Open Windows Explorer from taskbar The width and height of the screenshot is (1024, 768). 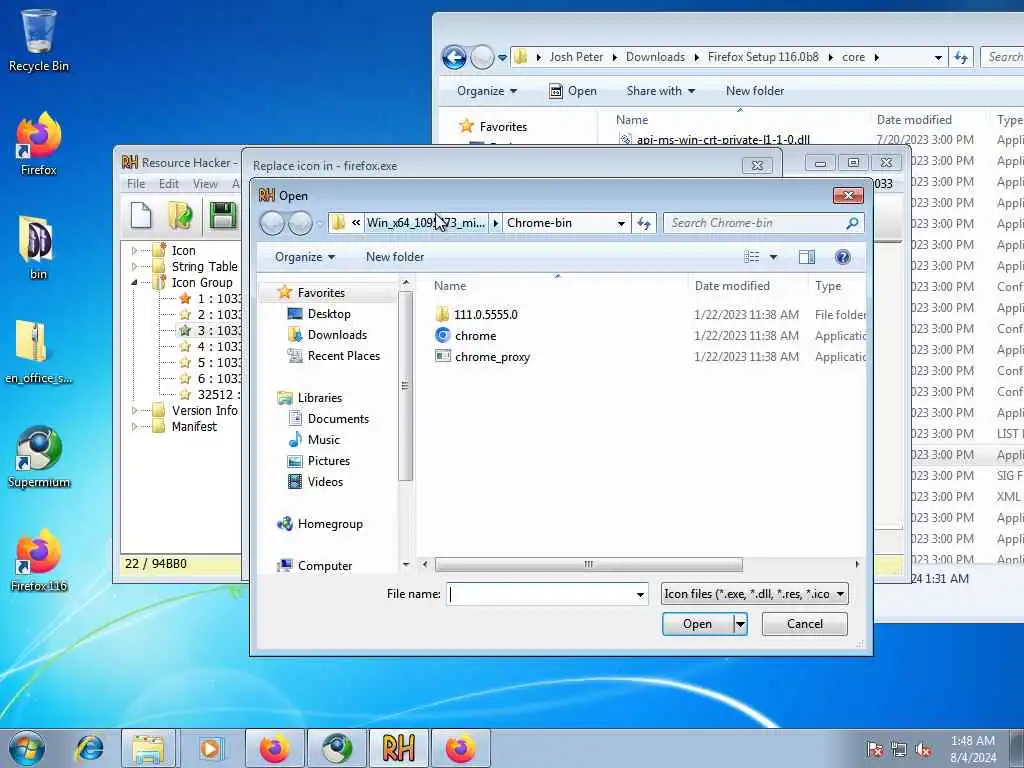(148, 748)
